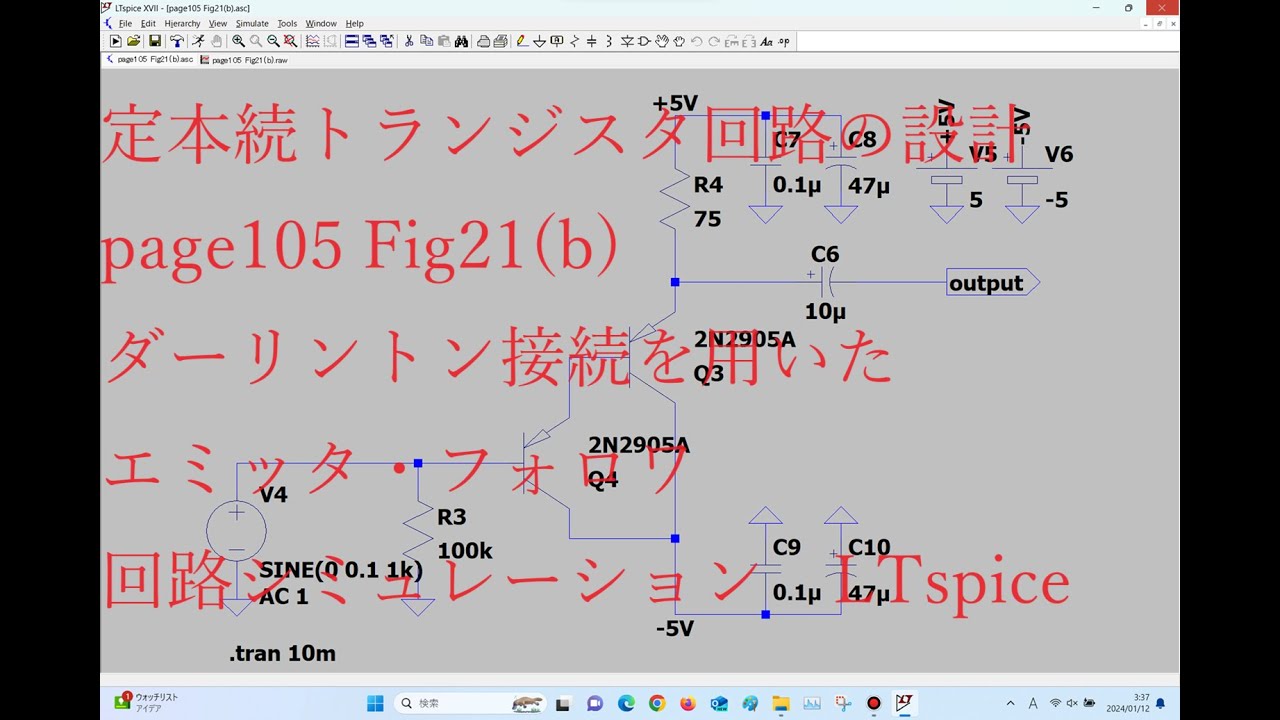Open the File menu
This screenshot has width=1280, height=720.
(x=125, y=23)
